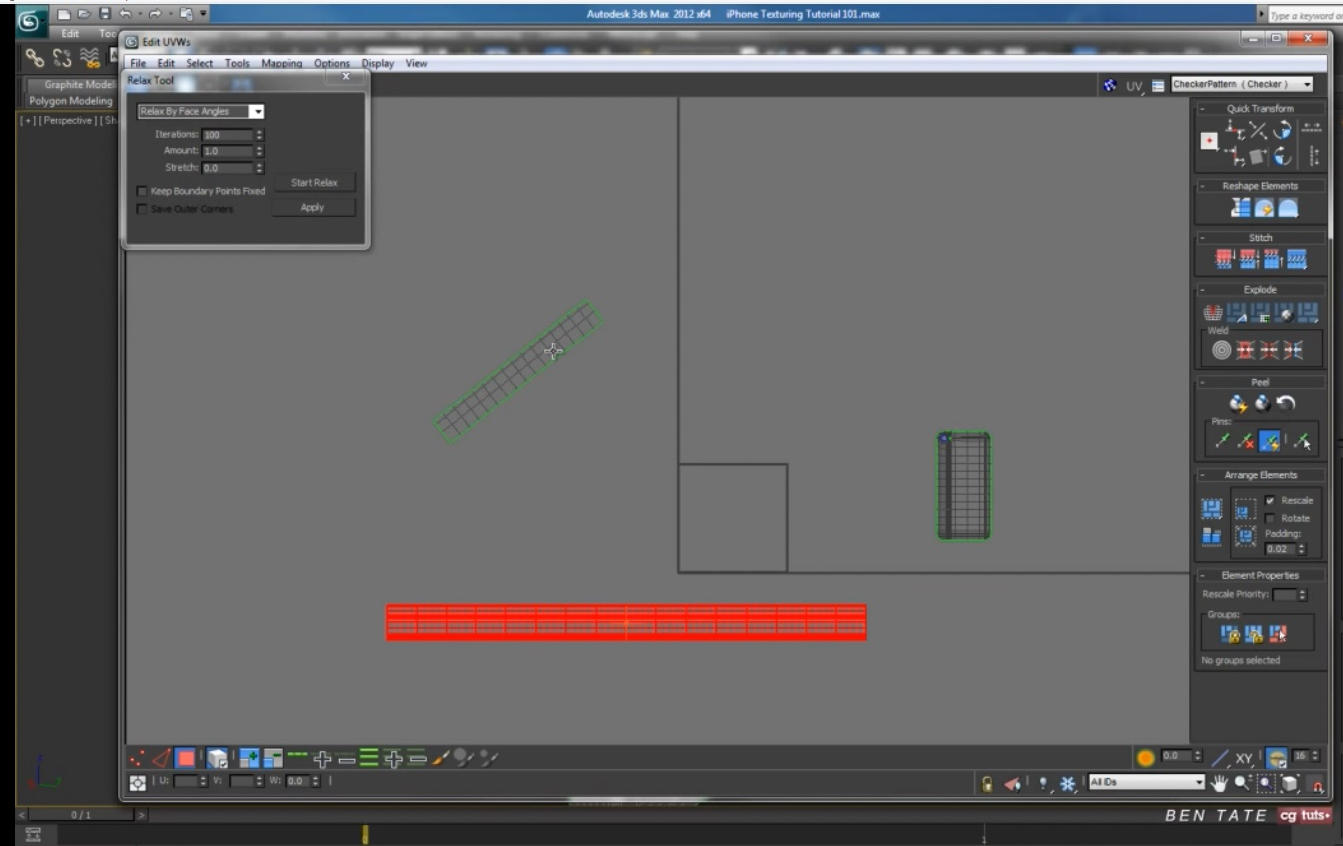Collapse Stitch rollout
Image resolution: width=1343 pixels, height=846 pixels.
coord(1260,238)
